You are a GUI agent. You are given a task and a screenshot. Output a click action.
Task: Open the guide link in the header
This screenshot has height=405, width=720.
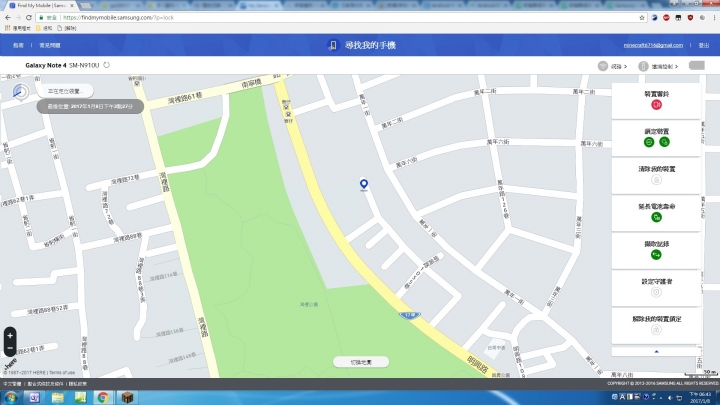(18, 45)
